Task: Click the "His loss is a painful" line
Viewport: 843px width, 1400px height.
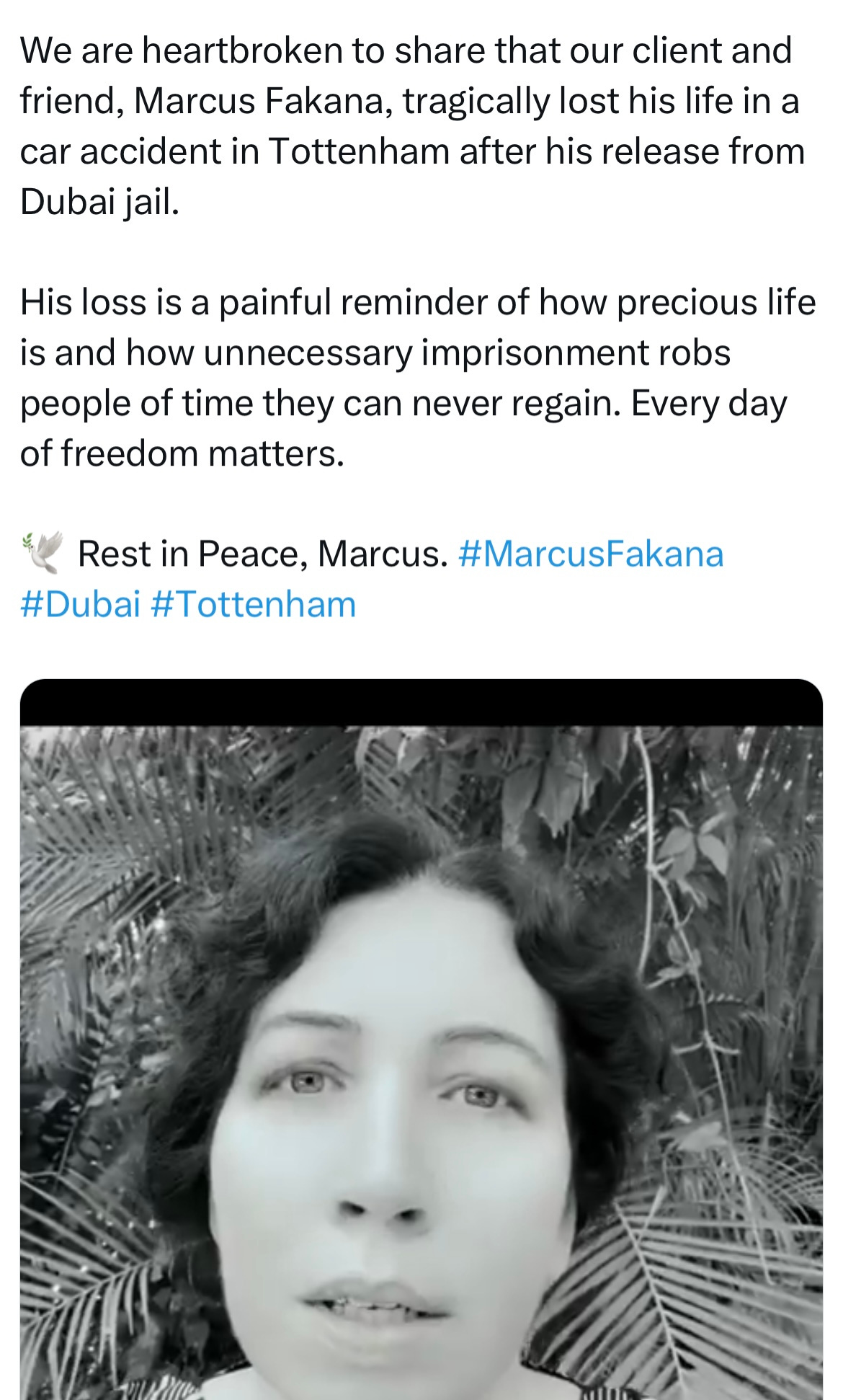Action: pos(418,302)
